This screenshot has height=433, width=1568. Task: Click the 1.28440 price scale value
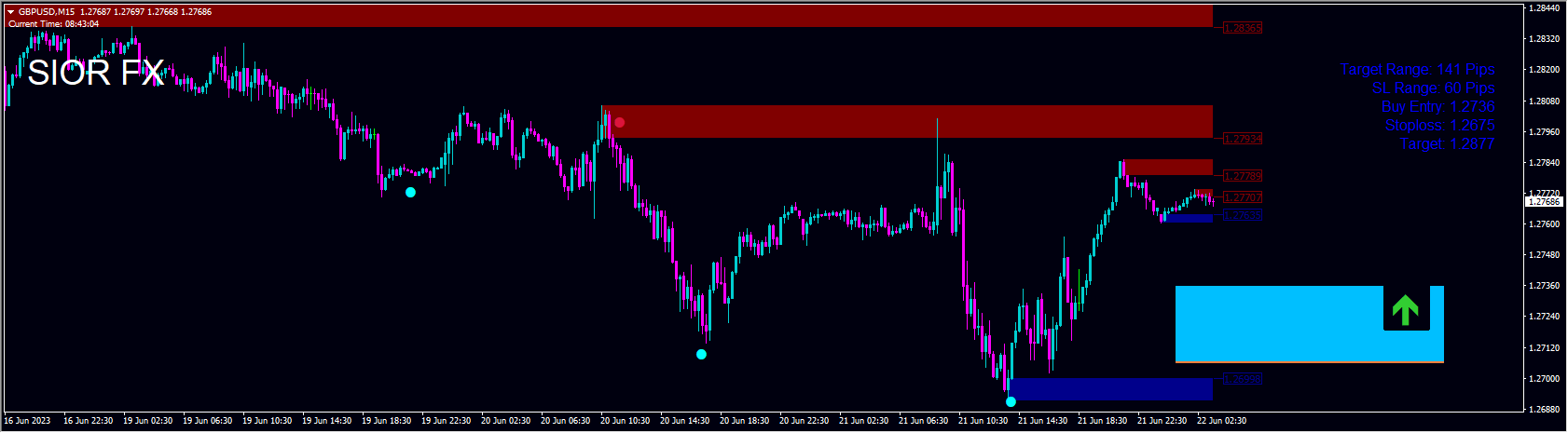coord(1546,8)
